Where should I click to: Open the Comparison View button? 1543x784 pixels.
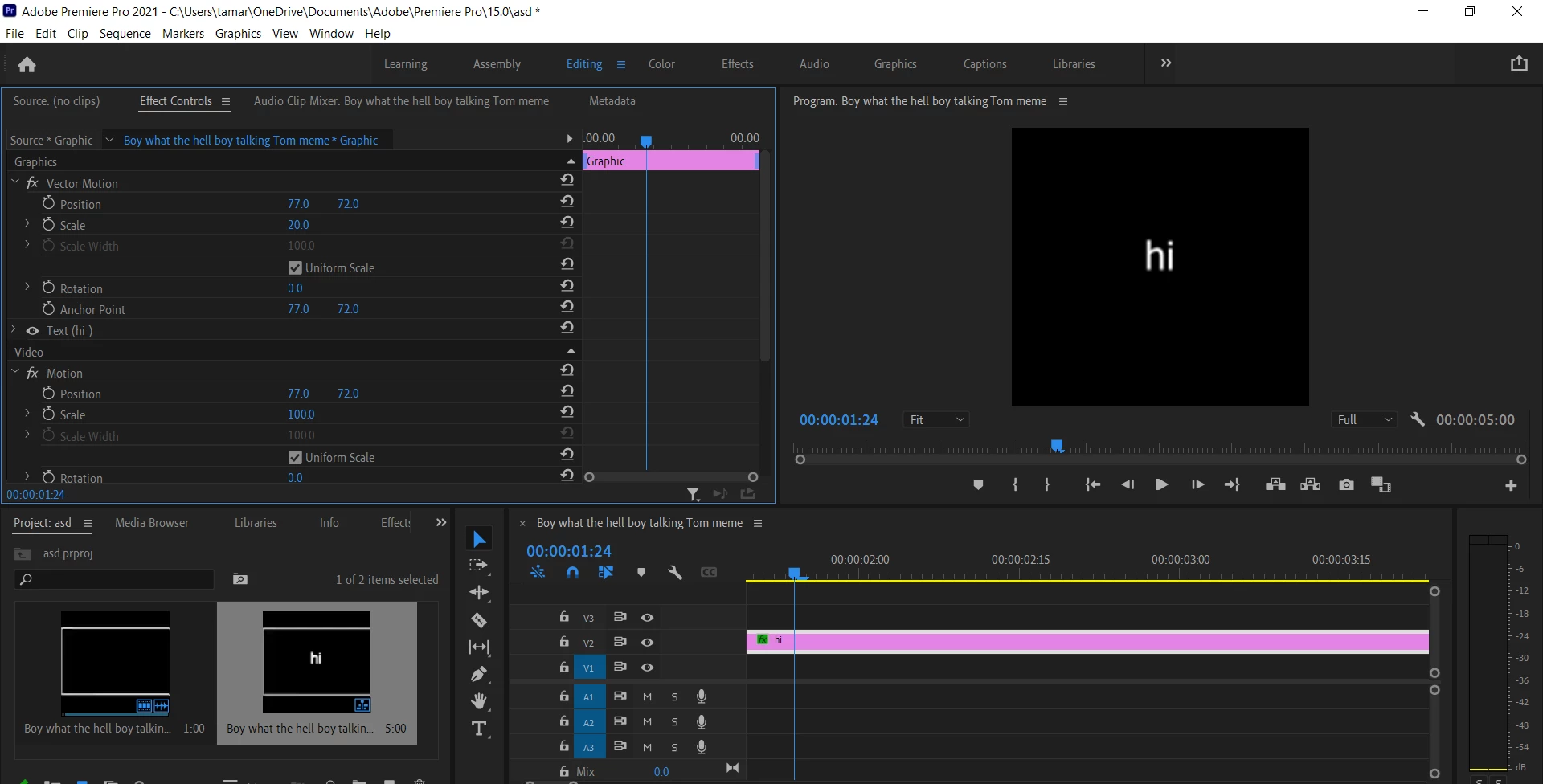click(1381, 484)
